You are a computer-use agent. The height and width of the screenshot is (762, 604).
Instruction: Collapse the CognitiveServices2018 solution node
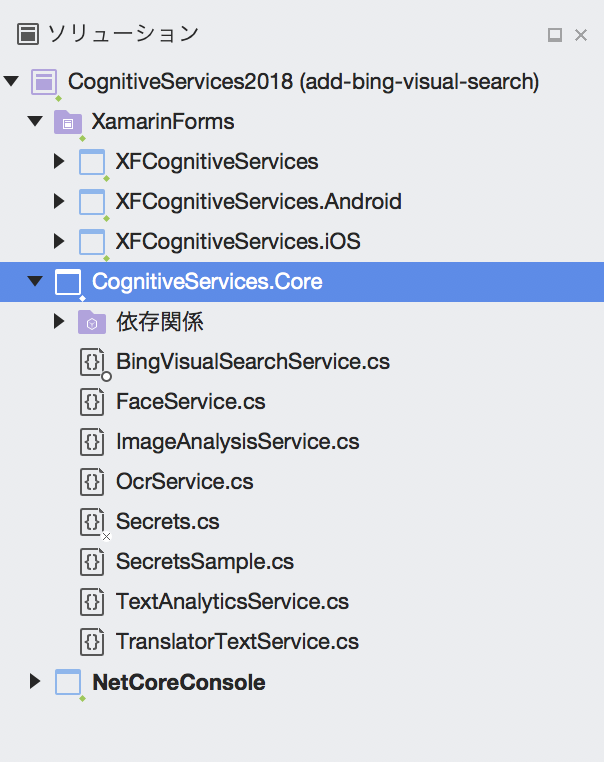click(11, 81)
